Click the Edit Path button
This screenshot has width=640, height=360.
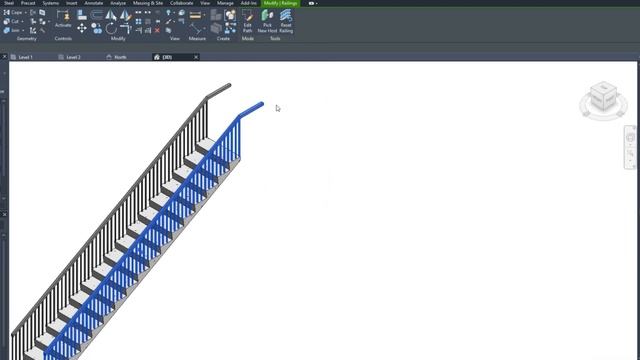(248, 21)
